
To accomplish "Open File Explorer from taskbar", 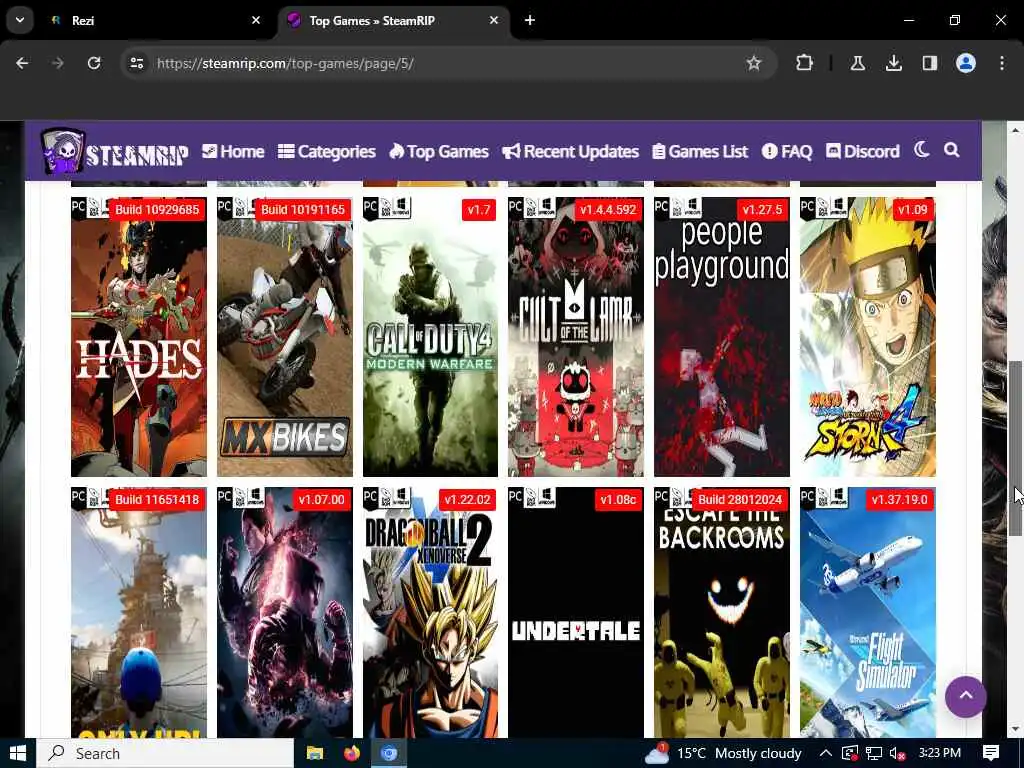I will [315, 754].
